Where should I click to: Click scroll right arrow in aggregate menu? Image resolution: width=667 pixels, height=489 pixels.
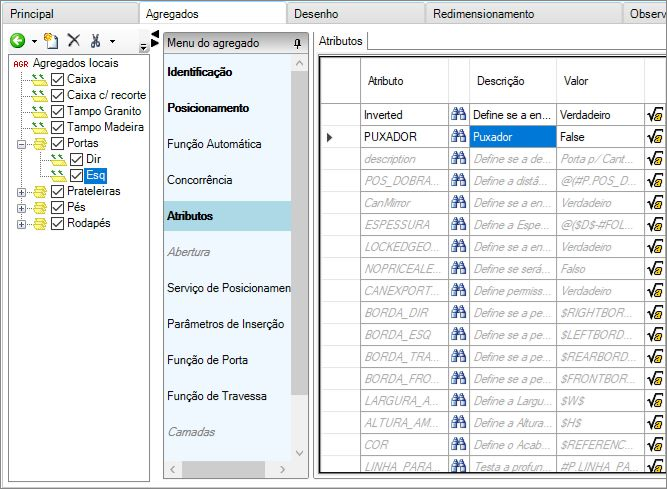(x=282, y=469)
